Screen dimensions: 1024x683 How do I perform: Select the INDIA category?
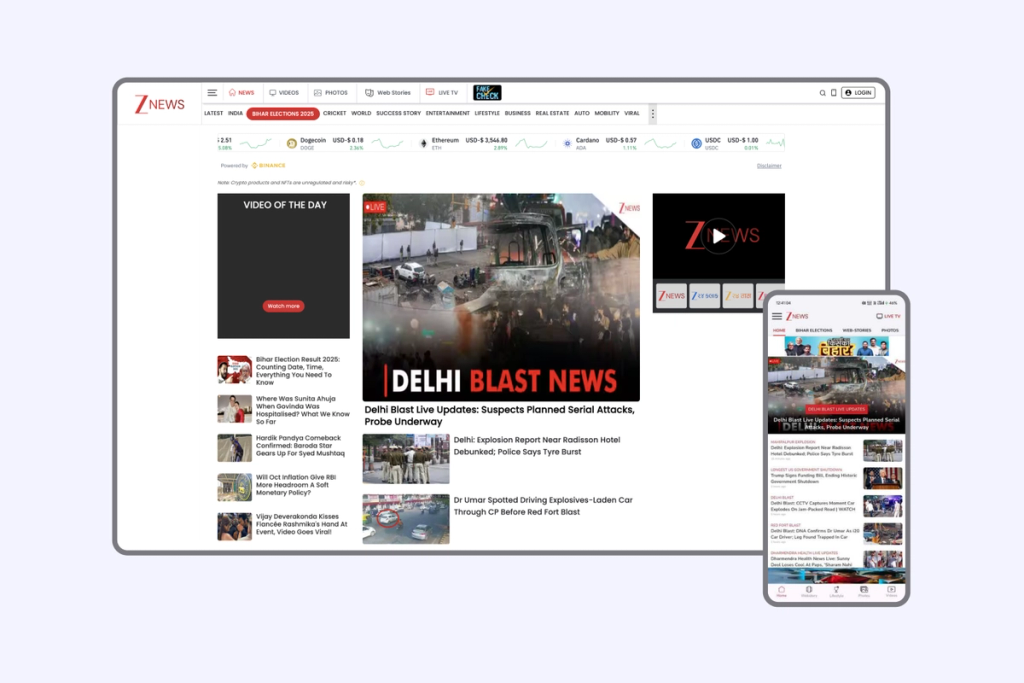point(235,114)
